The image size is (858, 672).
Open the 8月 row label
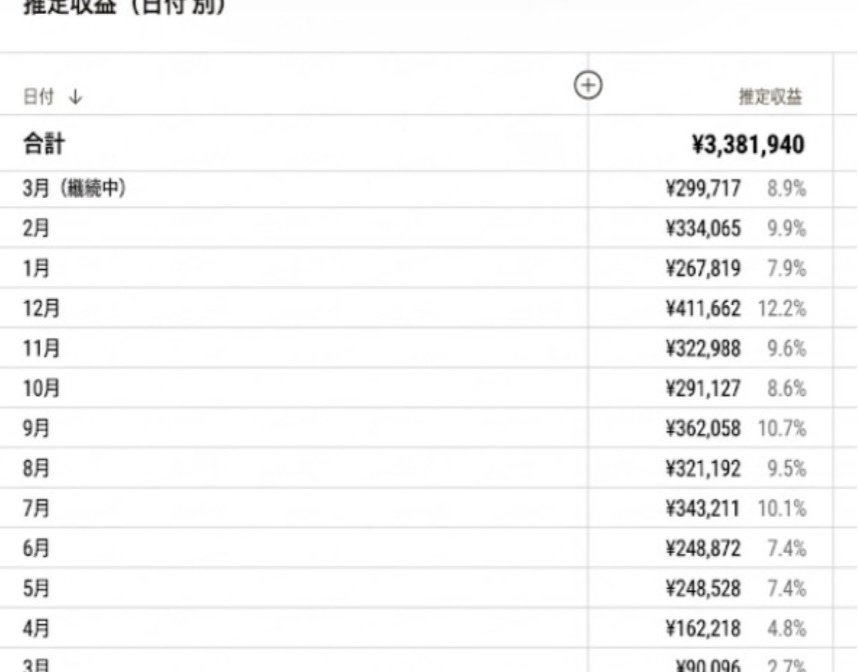click(x=37, y=469)
